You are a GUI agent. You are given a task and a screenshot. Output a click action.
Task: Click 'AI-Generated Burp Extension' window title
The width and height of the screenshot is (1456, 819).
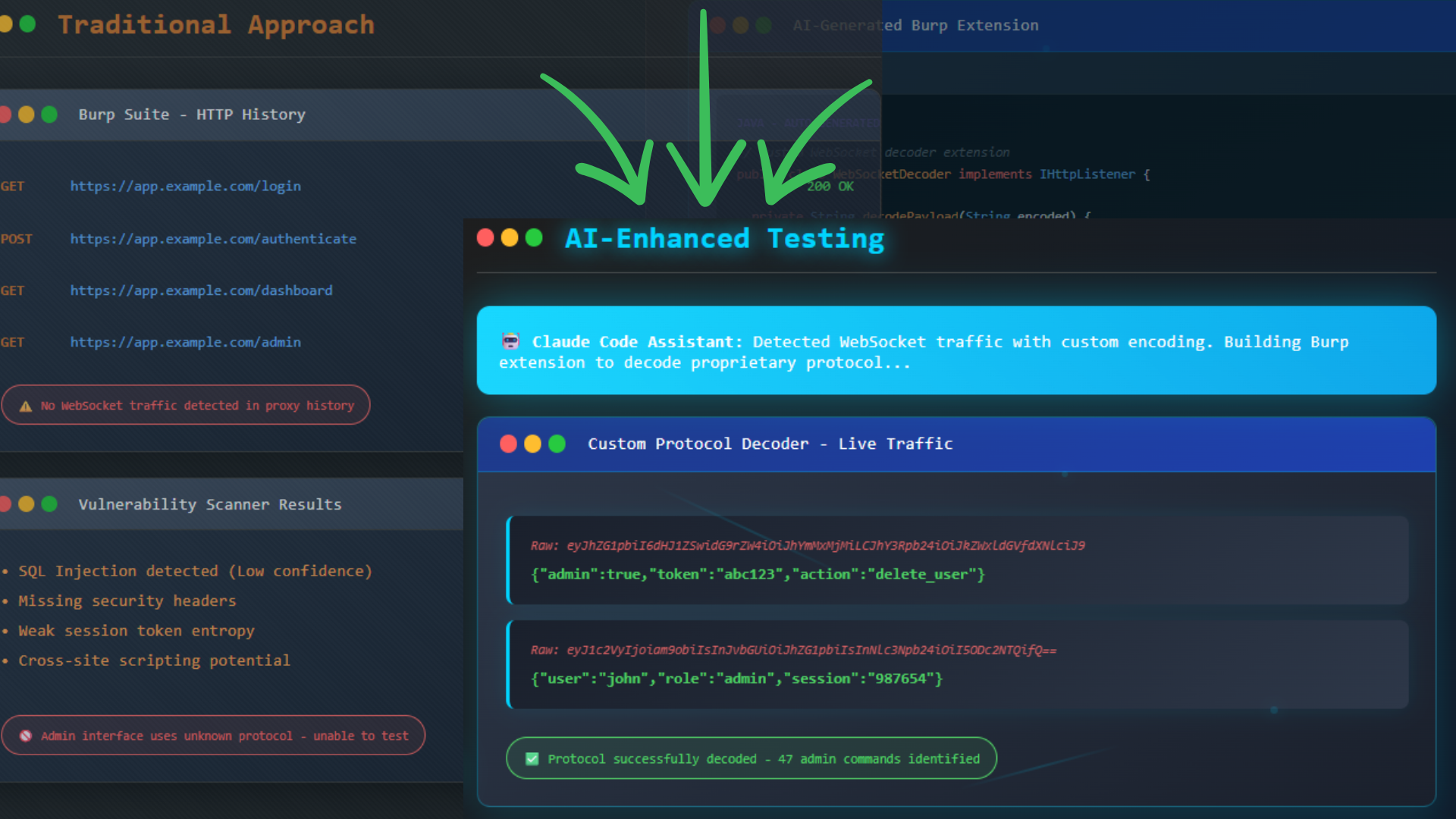tap(915, 25)
